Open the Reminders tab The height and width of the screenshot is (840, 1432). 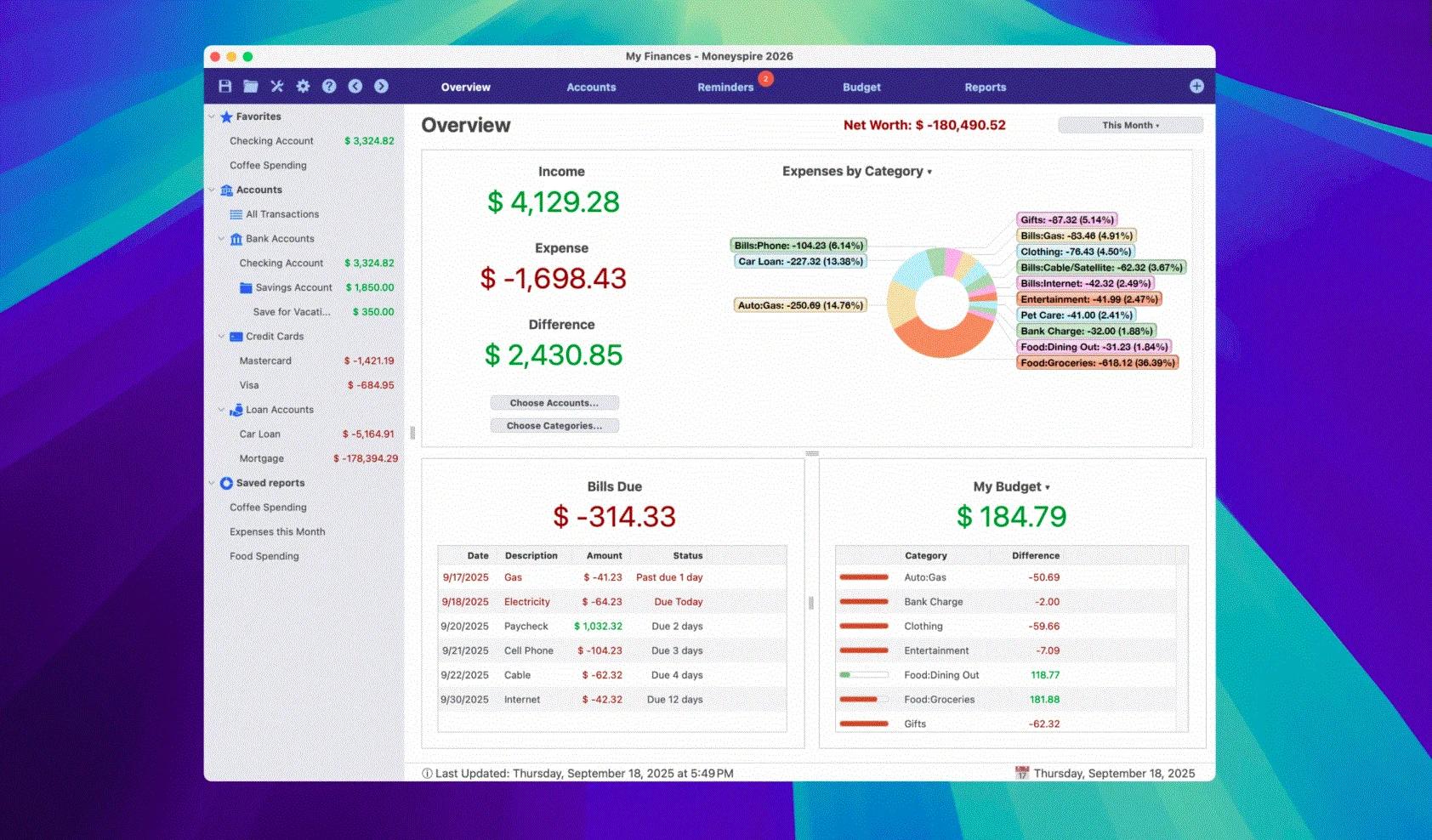(725, 87)
